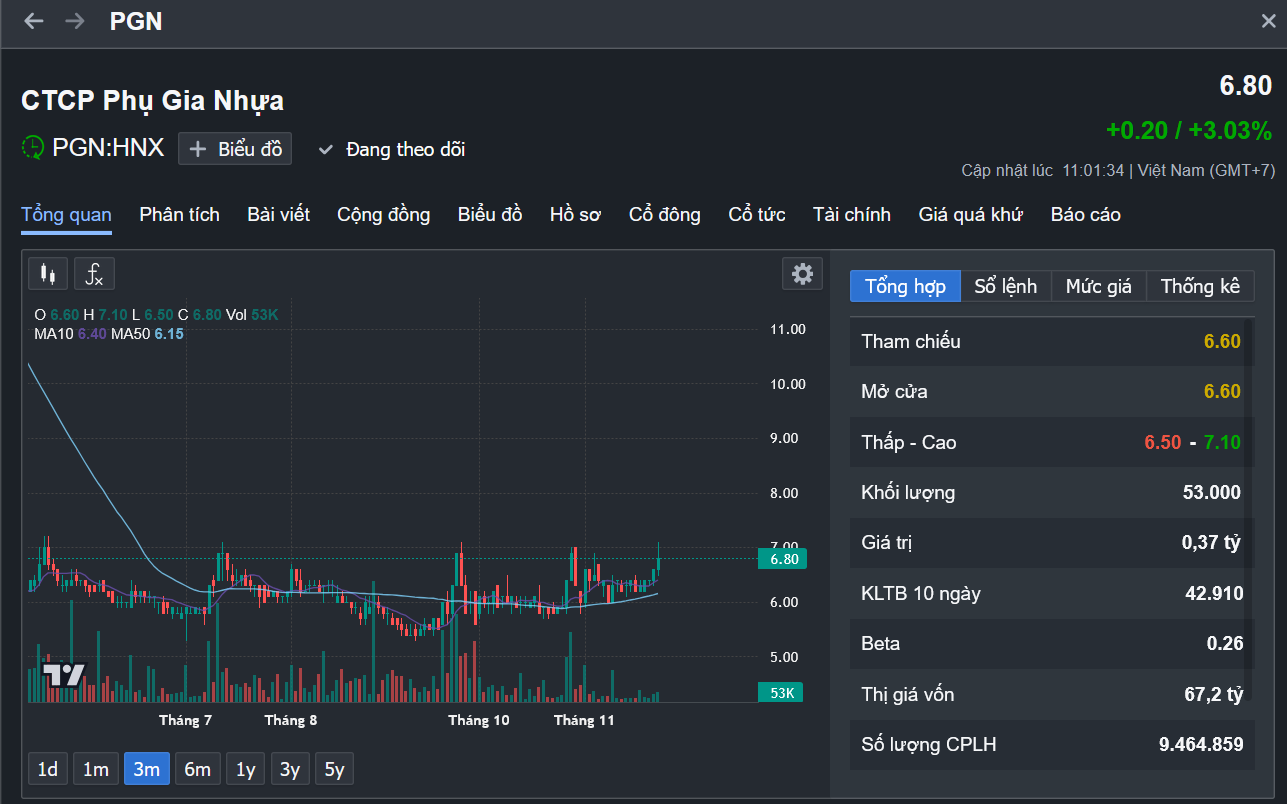Image resolution: width=1287 pixels, height=804 pixels.
Task: Click the green clock icon beside PGN:HNX
Action: coord(33,148)
